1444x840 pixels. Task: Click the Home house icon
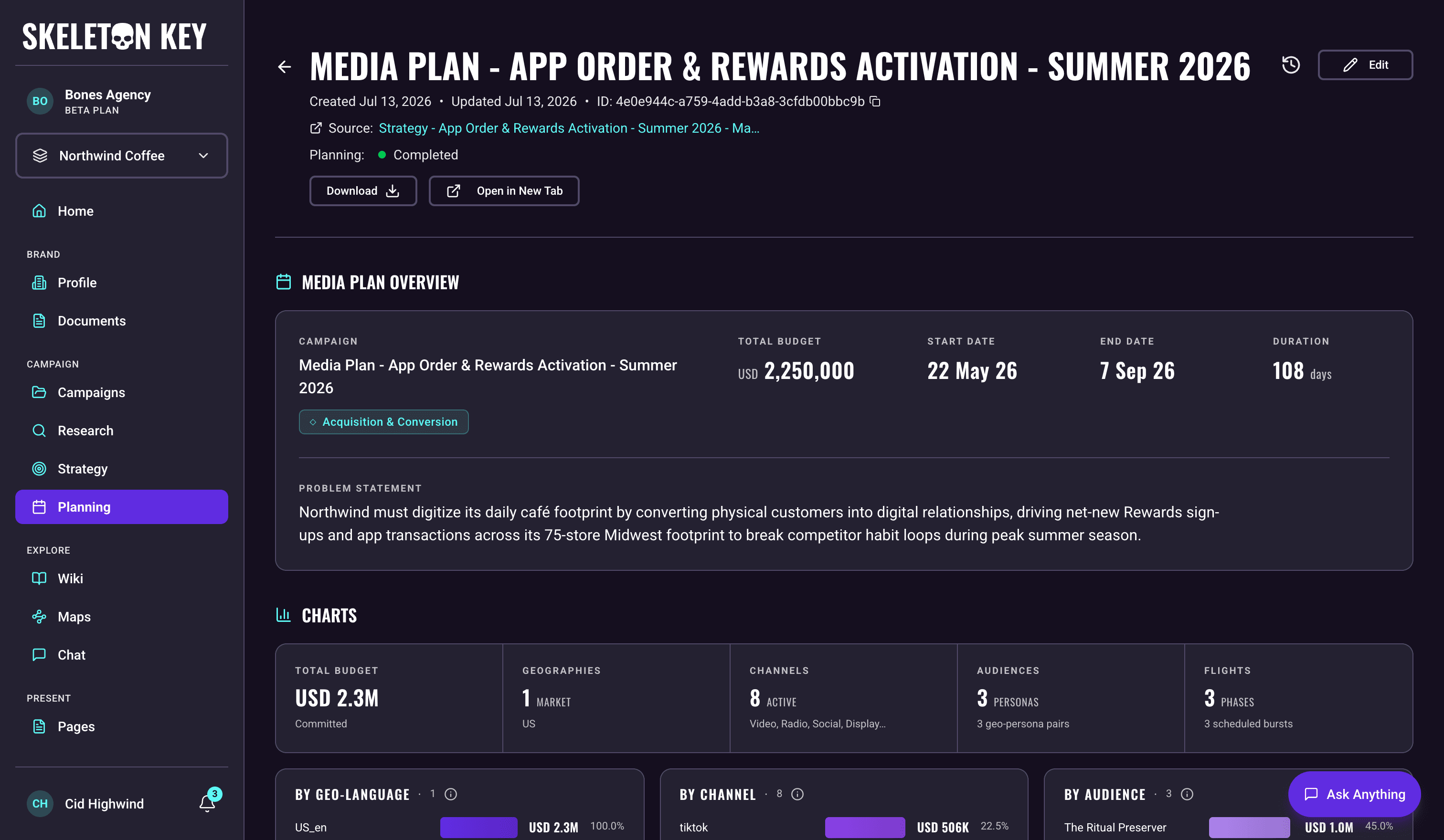click(x=39, y=210)
